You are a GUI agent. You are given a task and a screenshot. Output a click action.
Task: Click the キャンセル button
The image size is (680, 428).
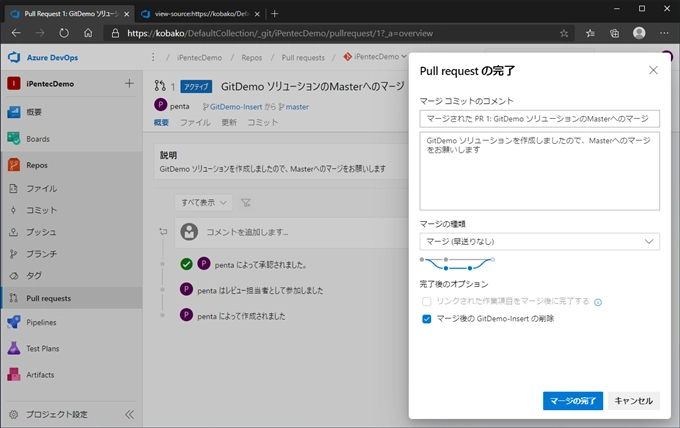click(634, 401)
